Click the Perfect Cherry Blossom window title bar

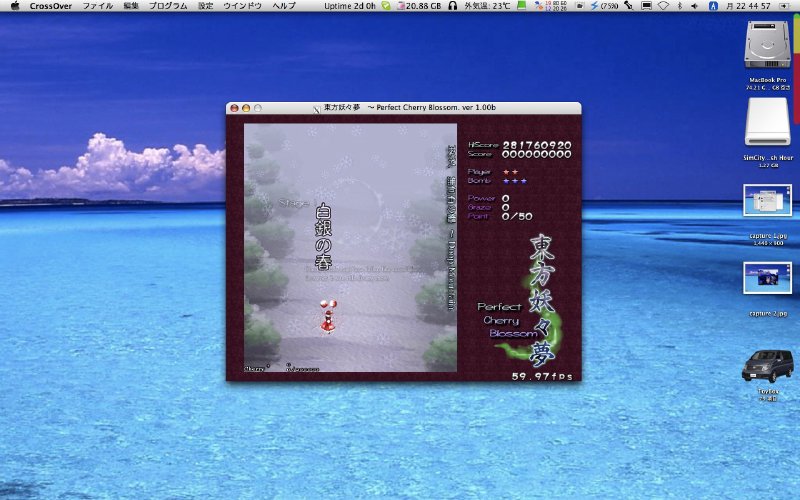(404, 108)
